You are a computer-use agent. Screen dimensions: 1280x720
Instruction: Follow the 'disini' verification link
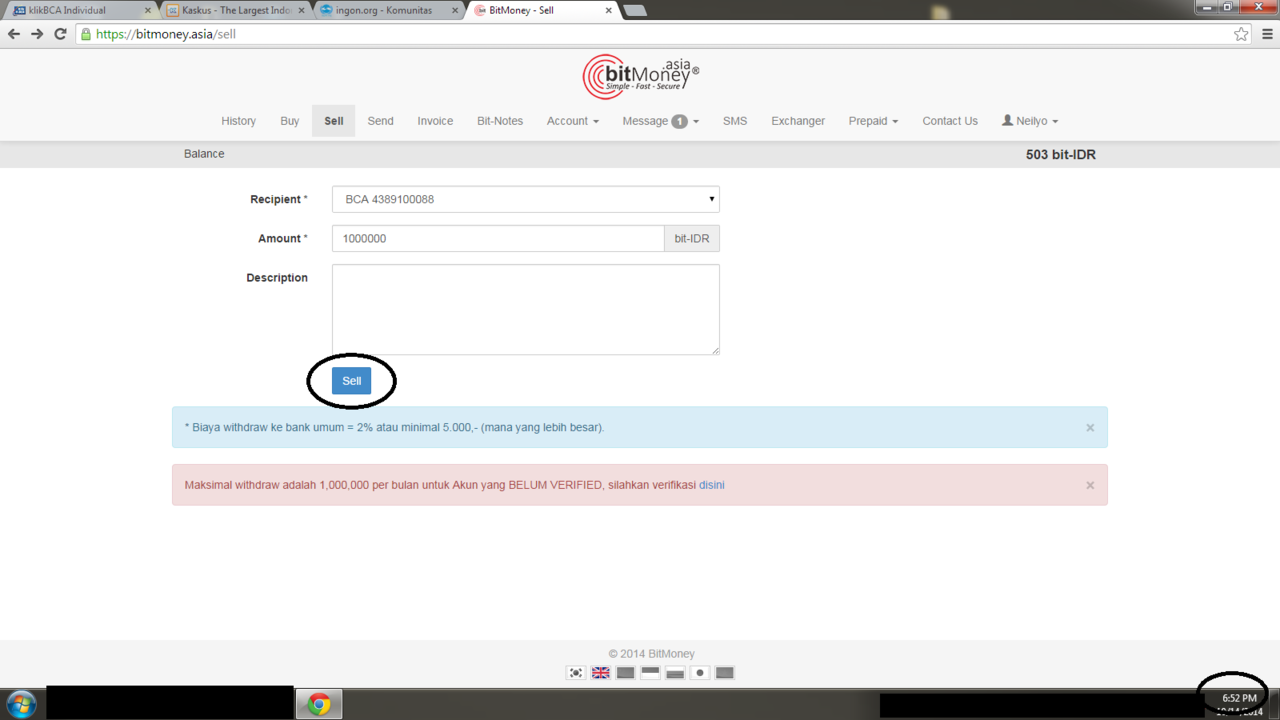point(712,485)
